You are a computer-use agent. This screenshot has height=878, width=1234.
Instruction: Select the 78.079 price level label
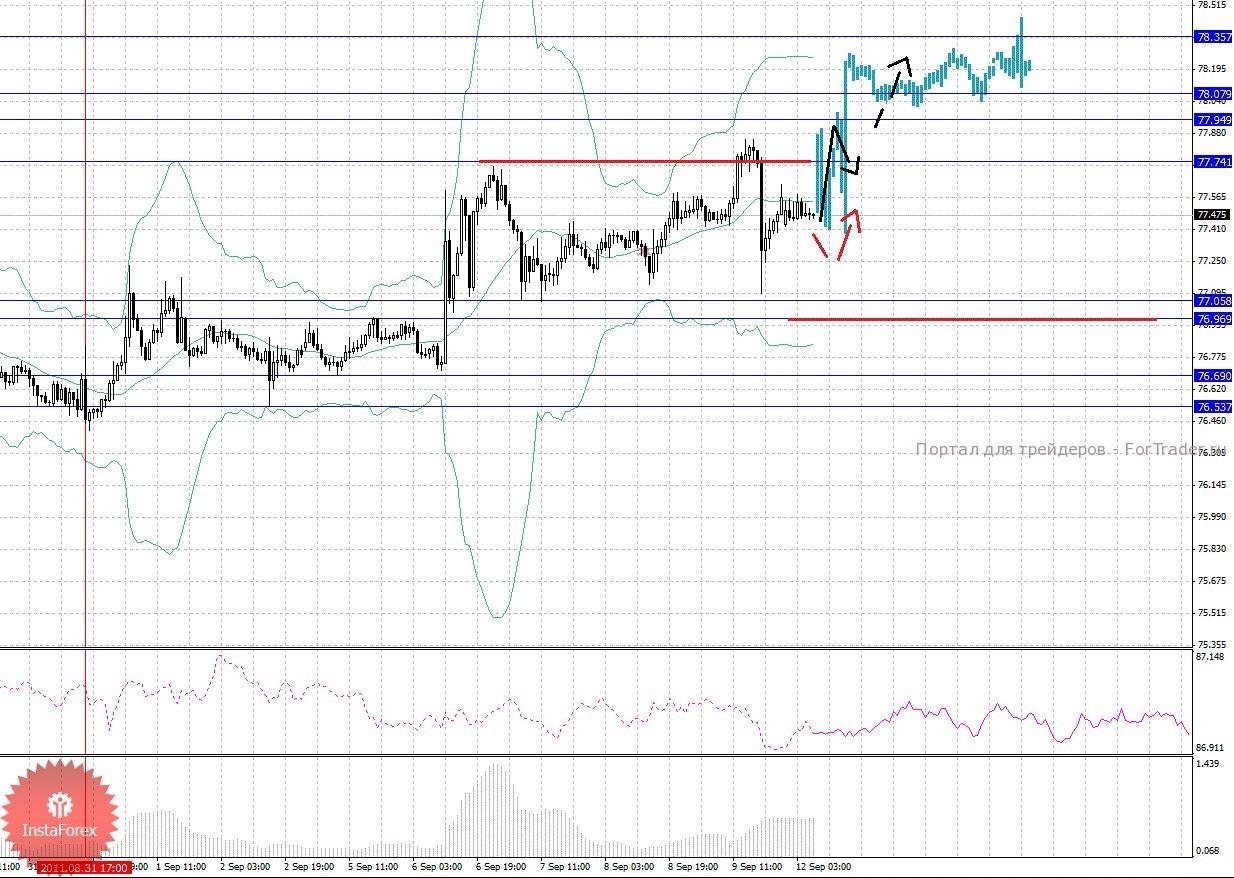(x=1213, y=94)
